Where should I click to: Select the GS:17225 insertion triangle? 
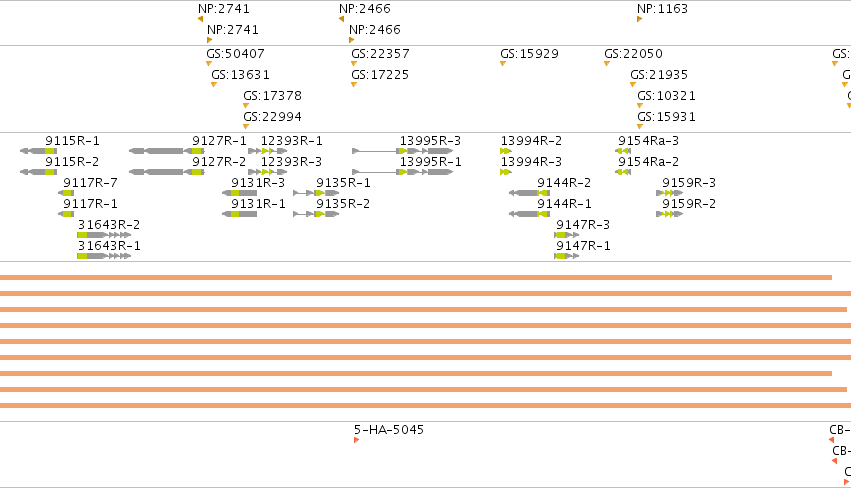click(x=354, y=85)
